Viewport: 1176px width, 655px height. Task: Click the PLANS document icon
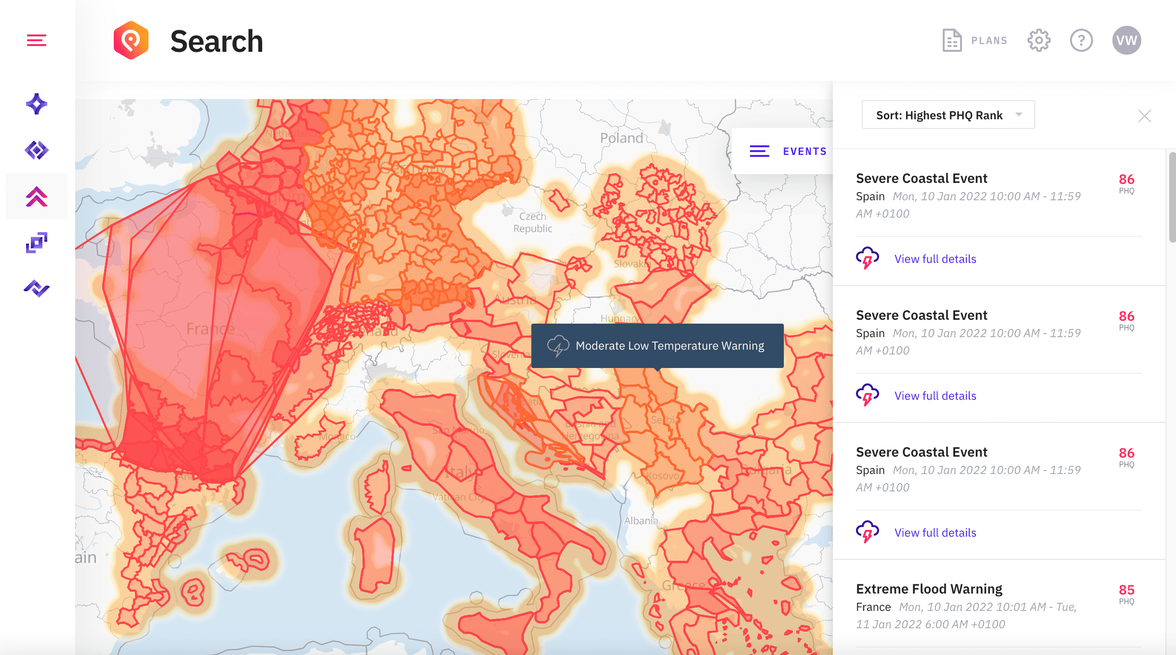point(952,40)
